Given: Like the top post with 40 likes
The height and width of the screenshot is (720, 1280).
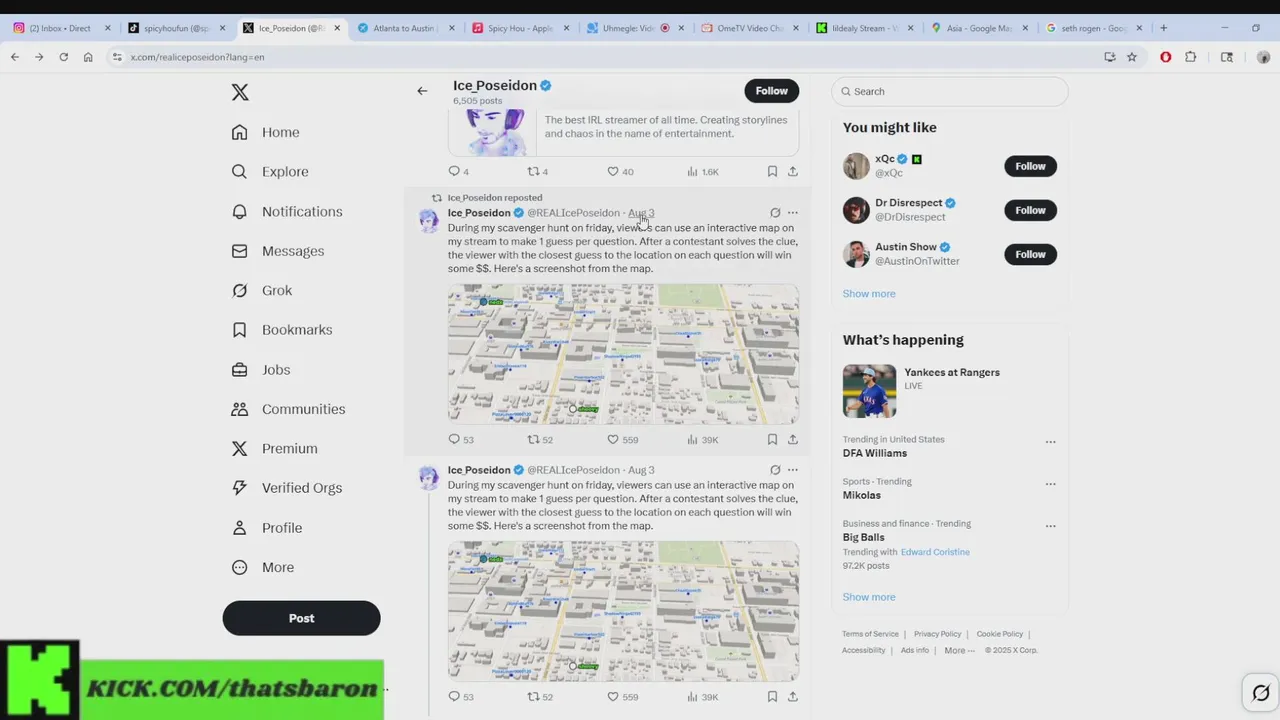Looking at the screenshot, I should [x=620, y=171].
